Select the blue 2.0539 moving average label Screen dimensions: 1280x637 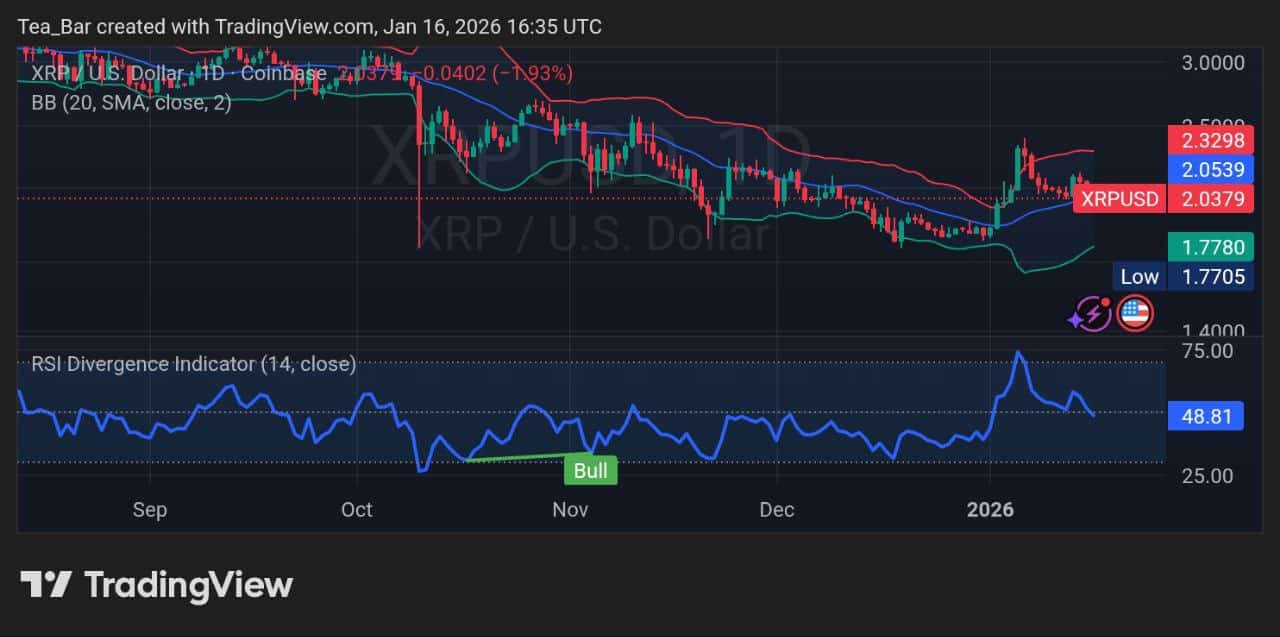[x=1211, y=170]
